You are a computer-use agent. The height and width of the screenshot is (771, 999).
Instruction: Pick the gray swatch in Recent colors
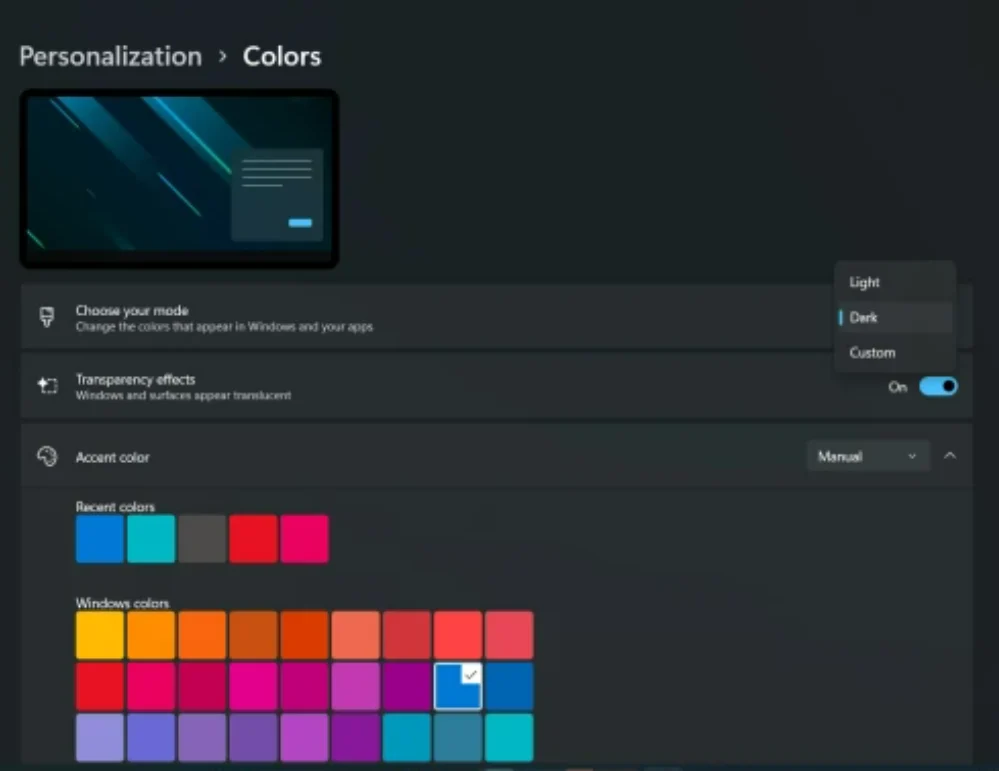pos(202,539)
